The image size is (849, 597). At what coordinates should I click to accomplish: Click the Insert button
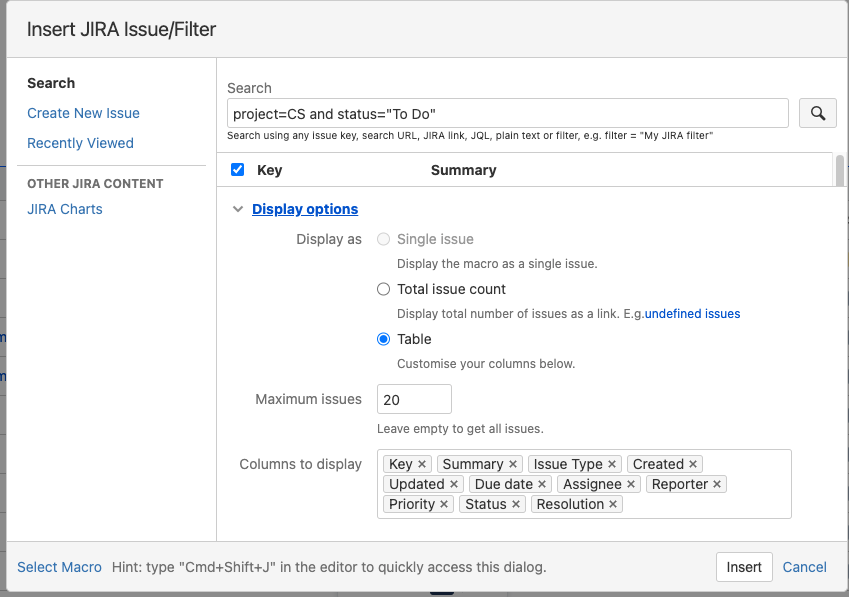[744, 567]
